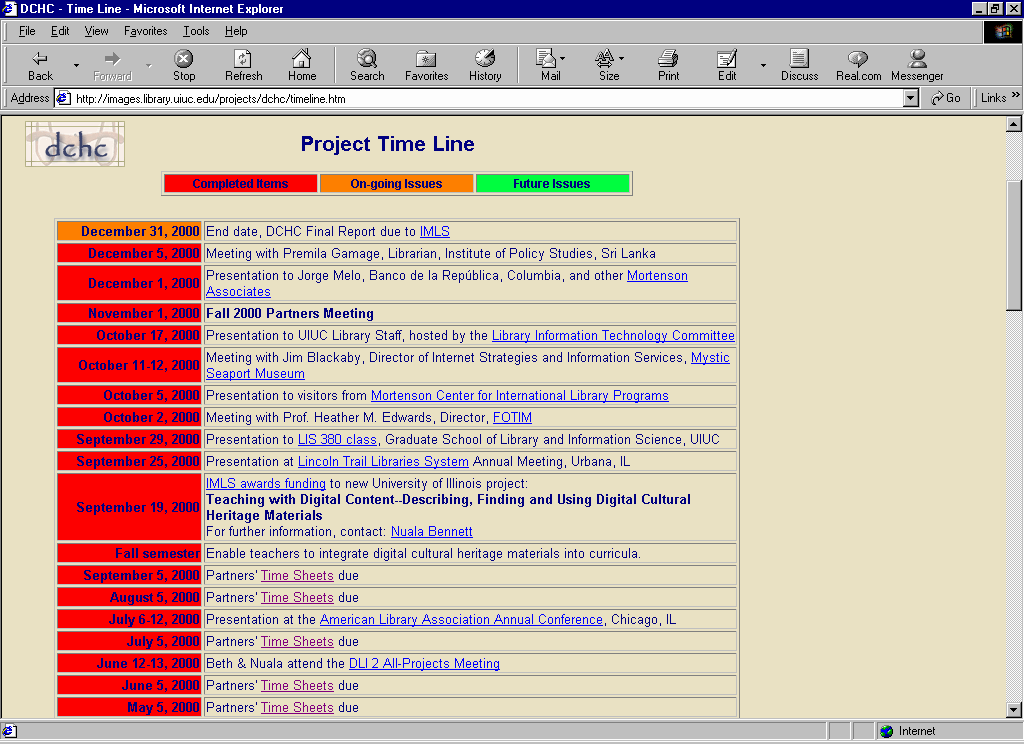Expand the address bar dropdown list

tap(910, 98)
